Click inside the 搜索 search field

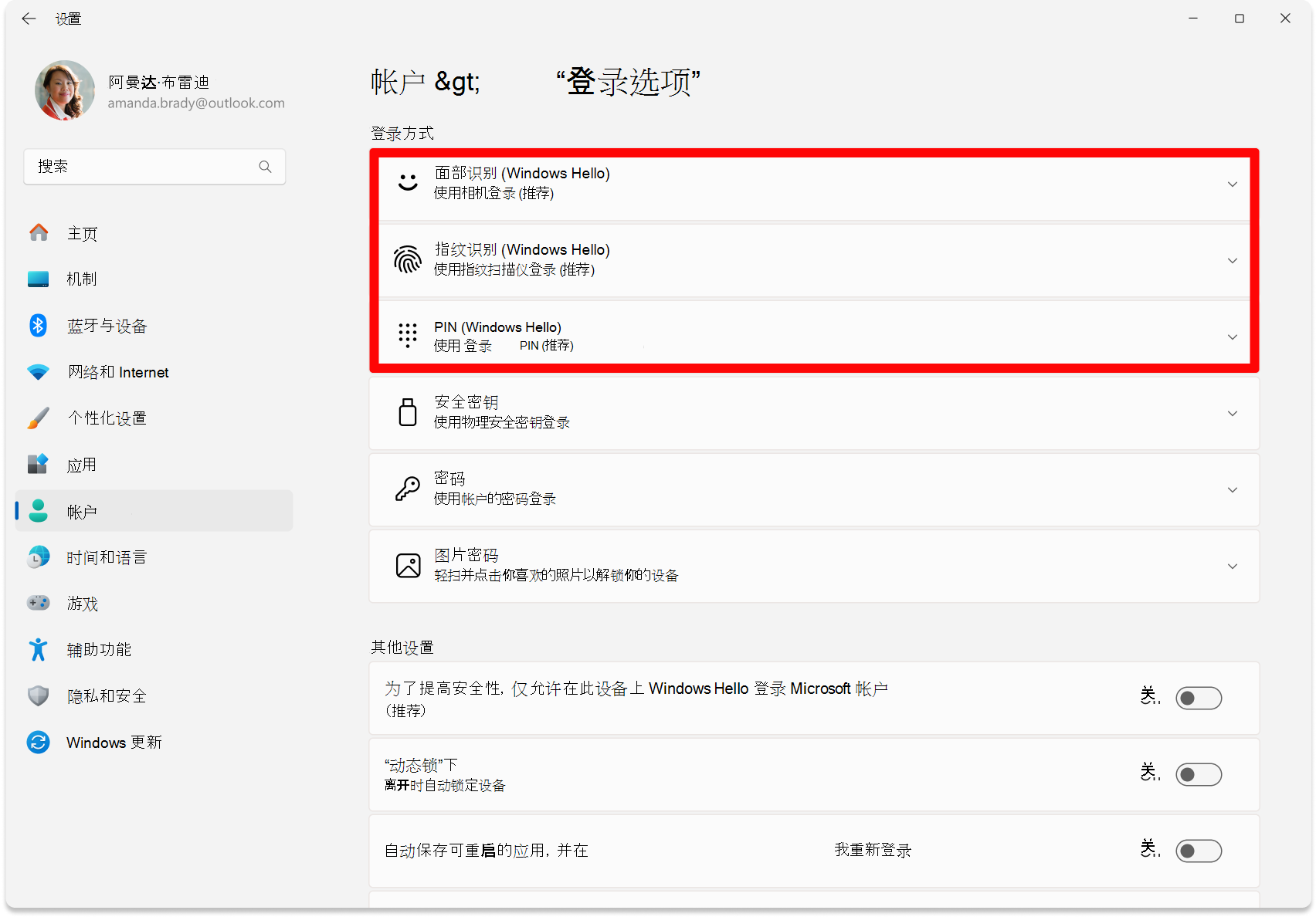pos(154,167)
